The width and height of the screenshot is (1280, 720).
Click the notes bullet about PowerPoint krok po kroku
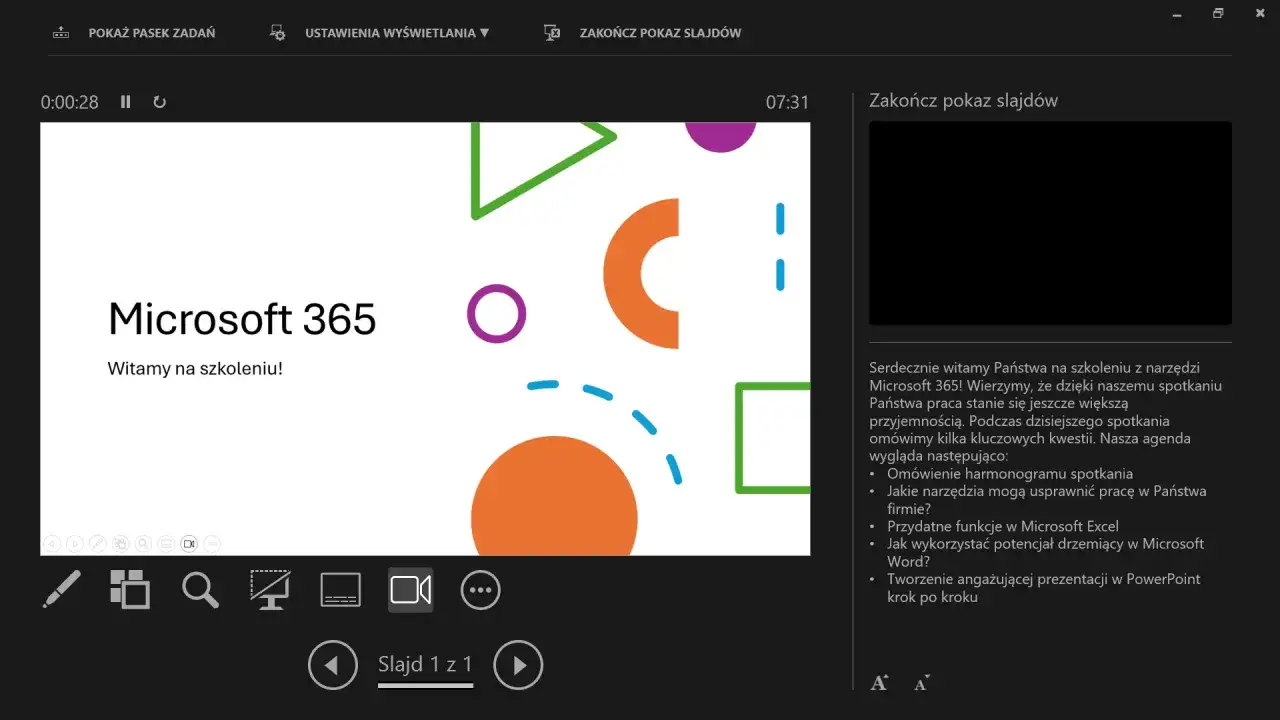click(1044, 588)
